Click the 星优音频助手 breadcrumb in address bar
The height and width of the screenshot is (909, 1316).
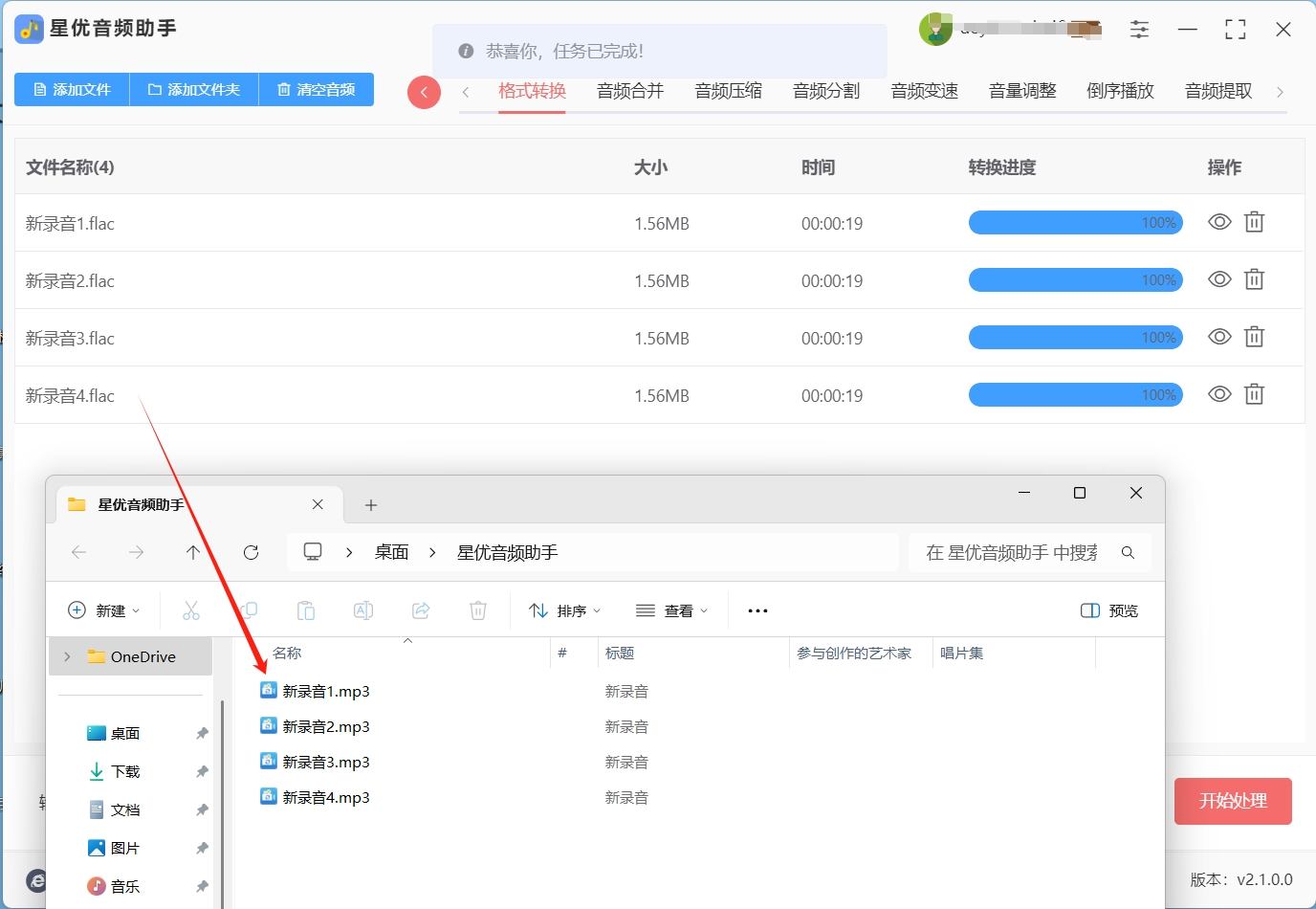[x=507, y=552]
